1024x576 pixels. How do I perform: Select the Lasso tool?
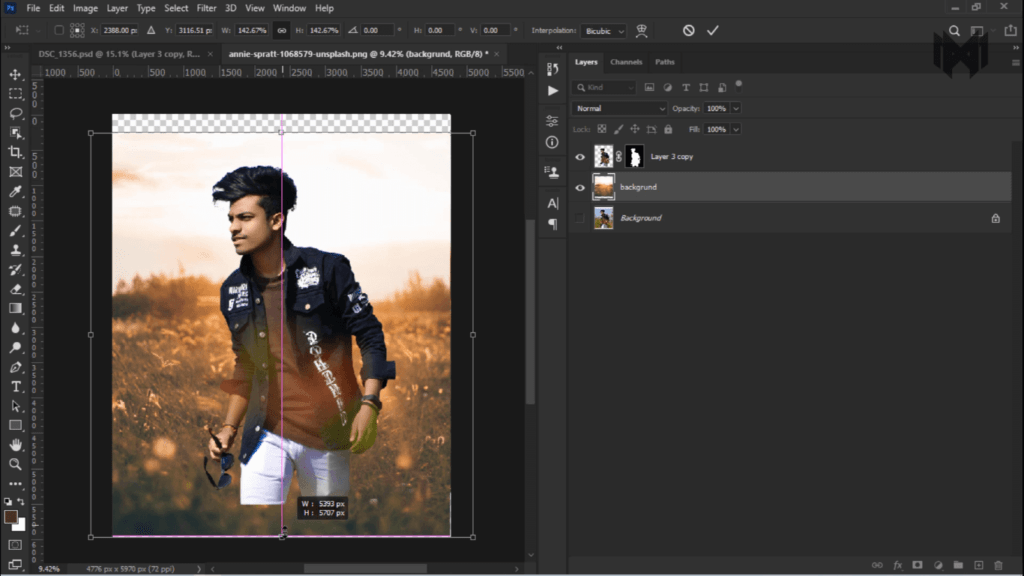[x=16, y=114]
